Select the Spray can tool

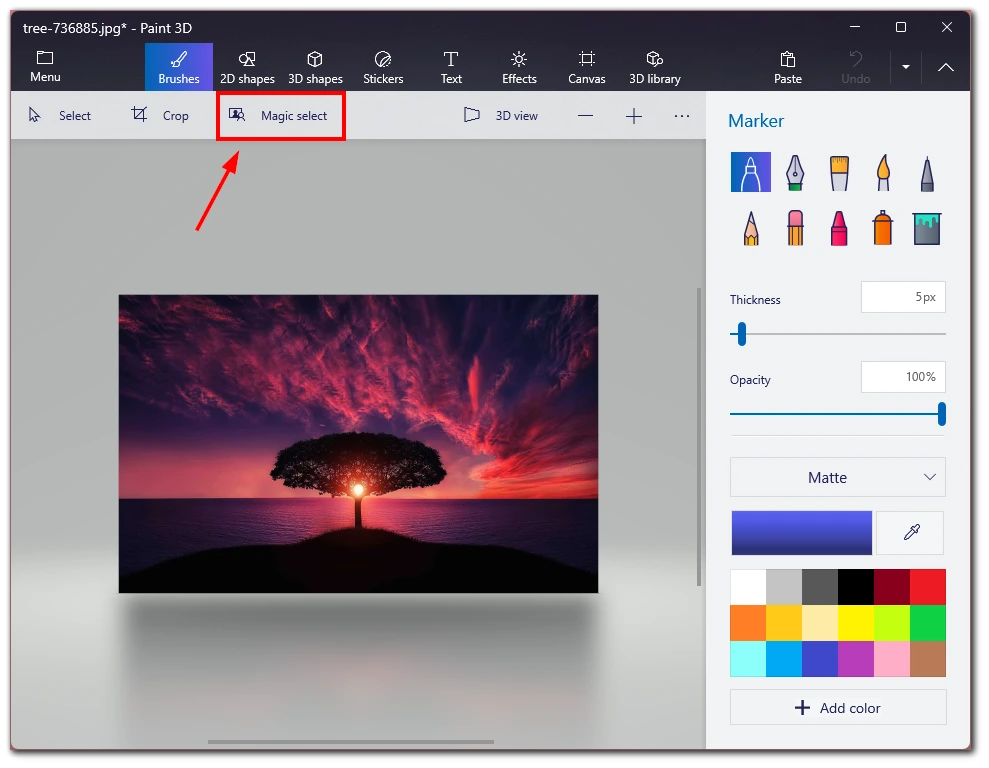pos(883,228)
